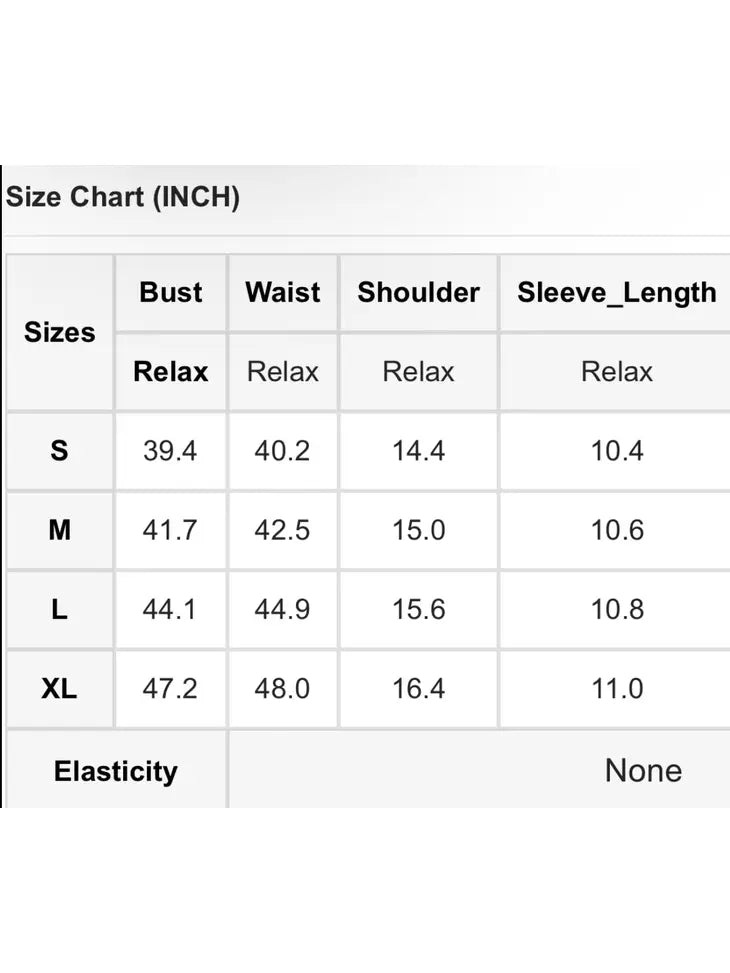The width and height of the screenshot is (730, 973).
Task: Click the Shoulder column header
Action: tap(418, 292)
